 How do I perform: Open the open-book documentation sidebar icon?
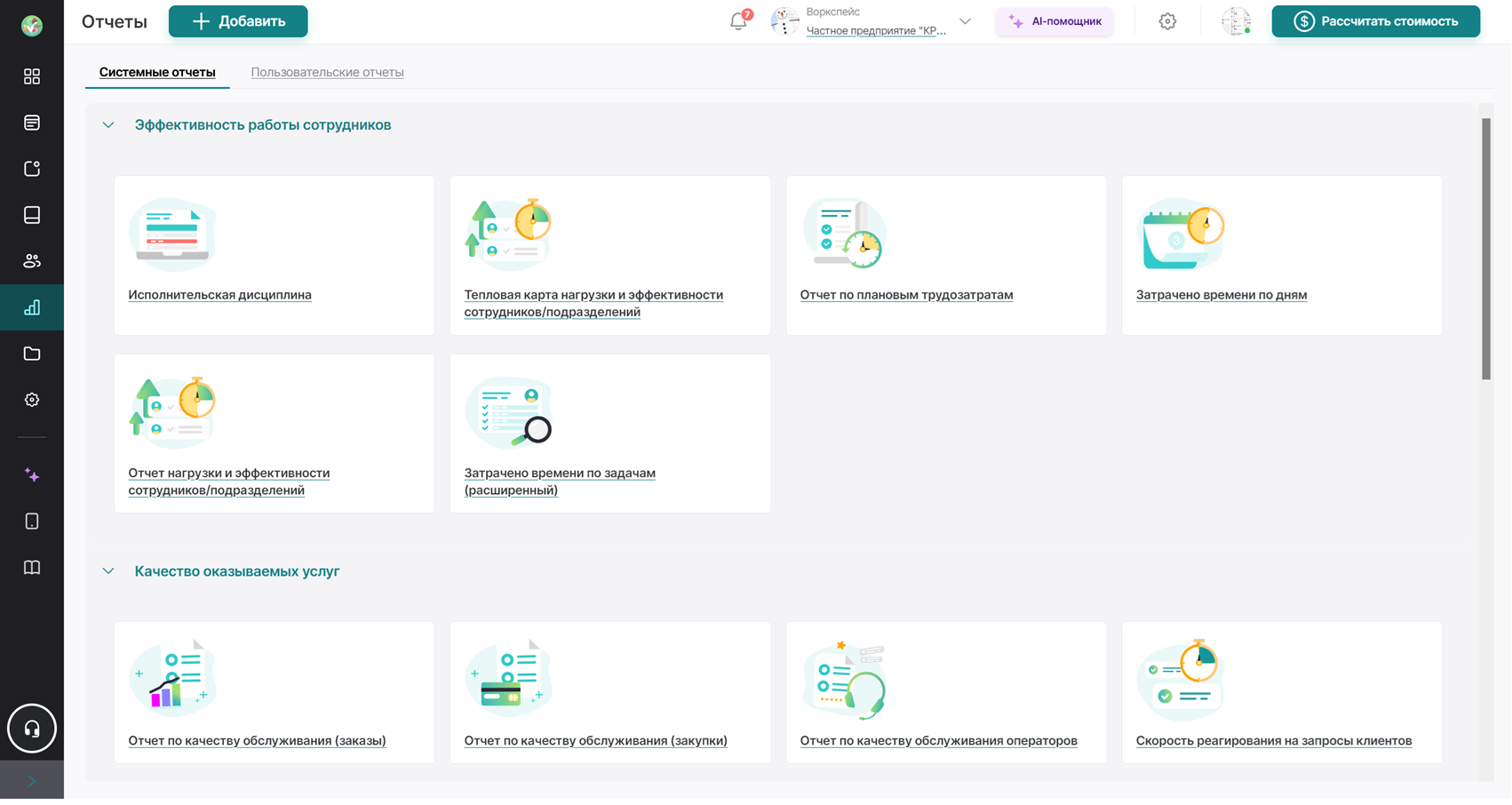click(32, 568)
